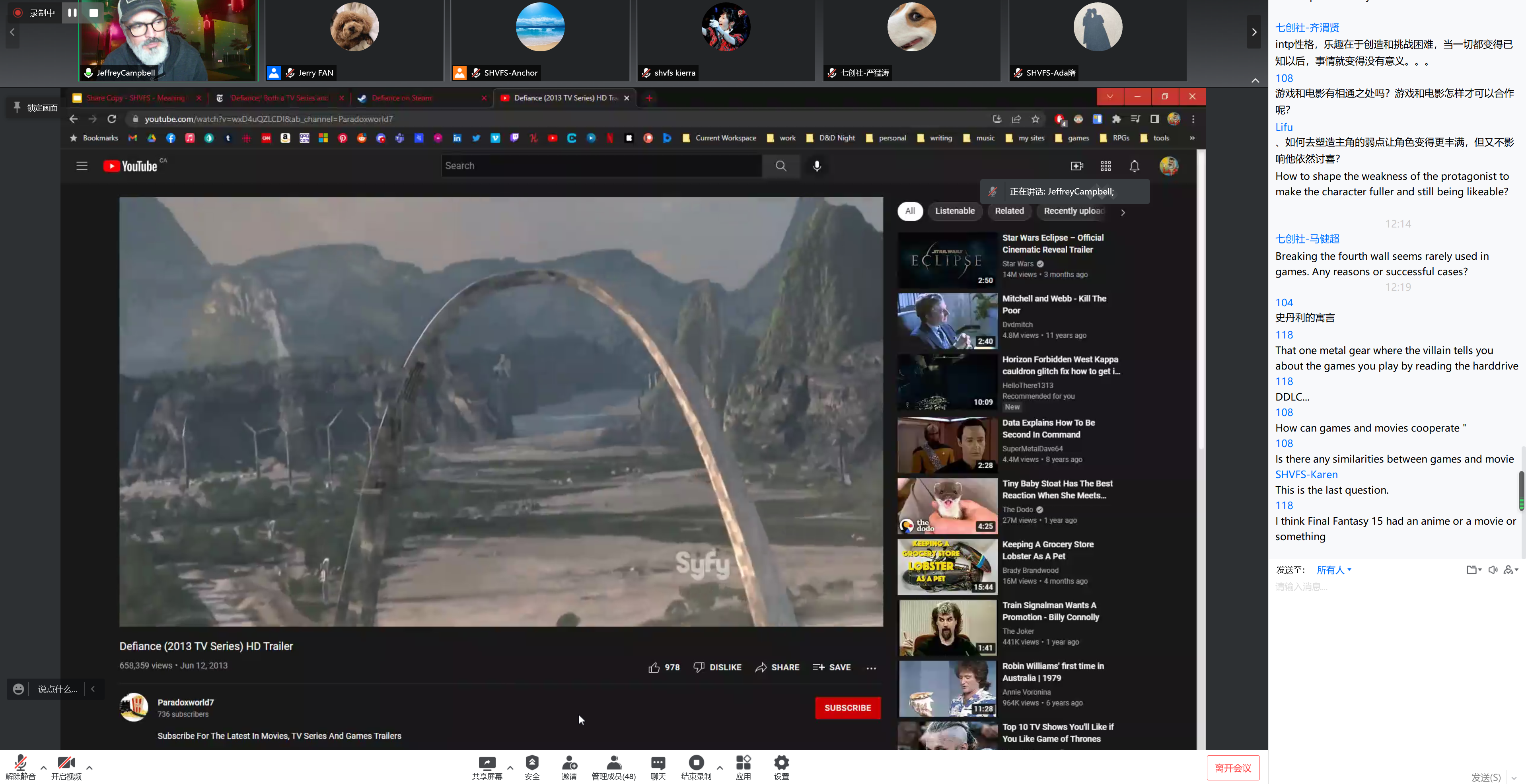Bookmark this page with the star icon

click(1035, 119)
